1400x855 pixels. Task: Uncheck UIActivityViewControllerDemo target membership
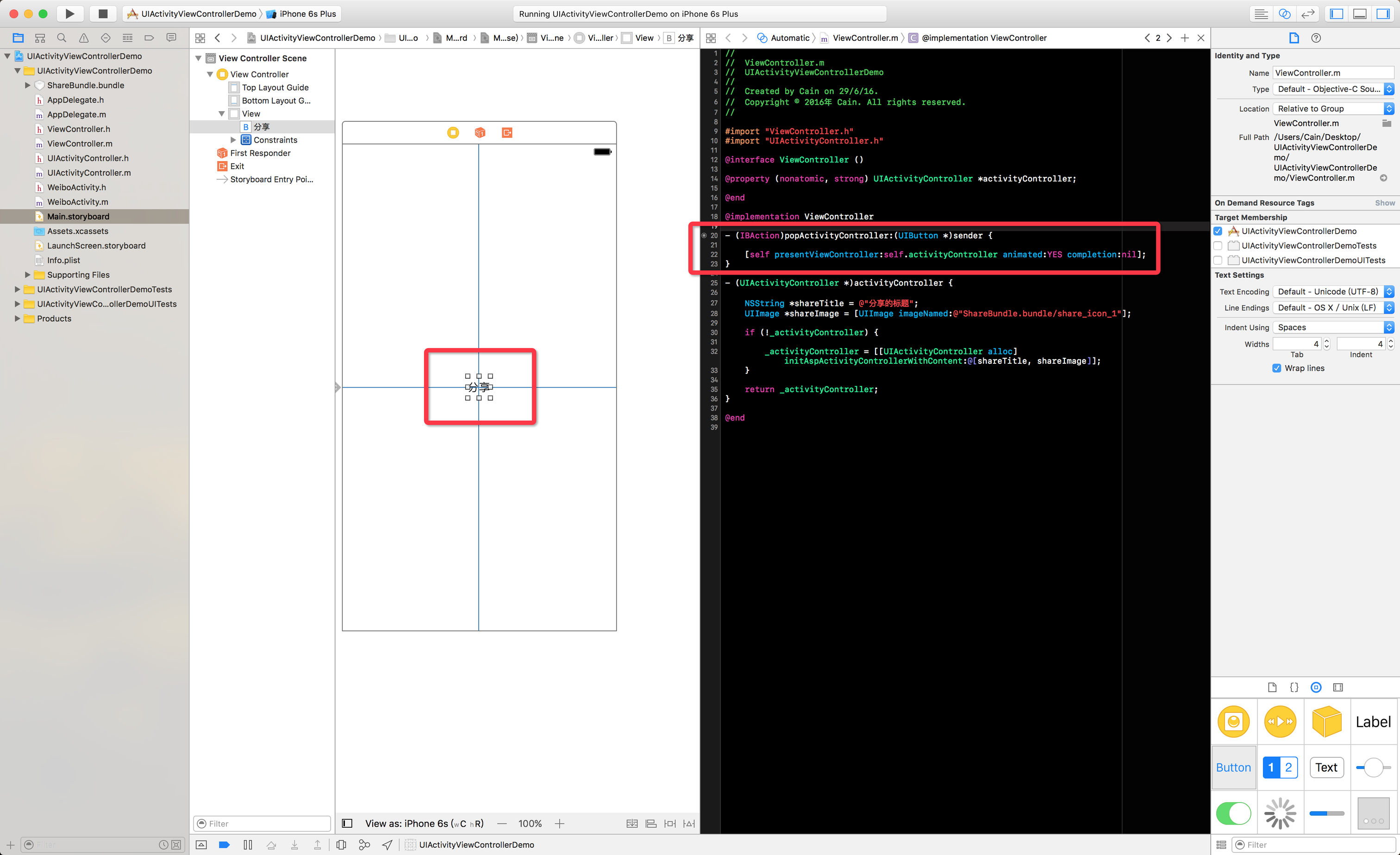point(1218,231)
